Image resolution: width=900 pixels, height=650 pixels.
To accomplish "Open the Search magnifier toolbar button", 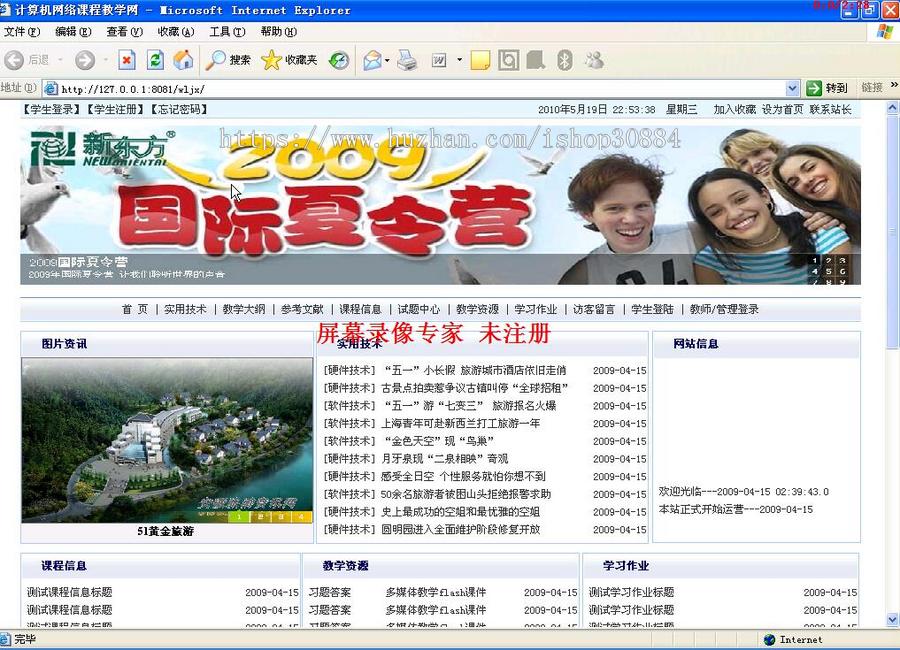I will coord(228,60).
